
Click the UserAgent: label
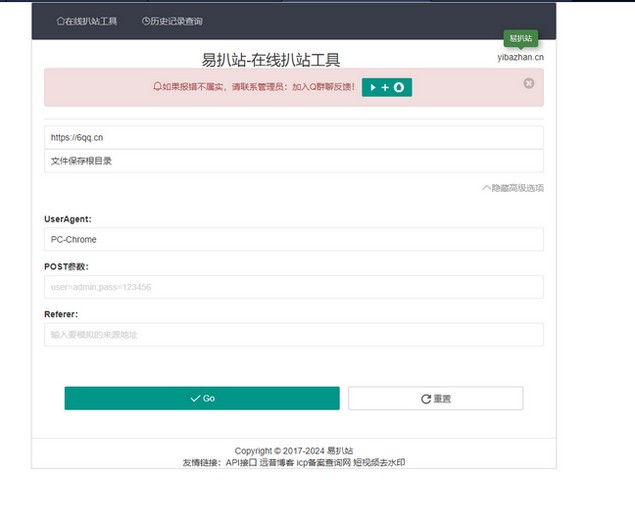pyautogui.click(x=68, y=219)
